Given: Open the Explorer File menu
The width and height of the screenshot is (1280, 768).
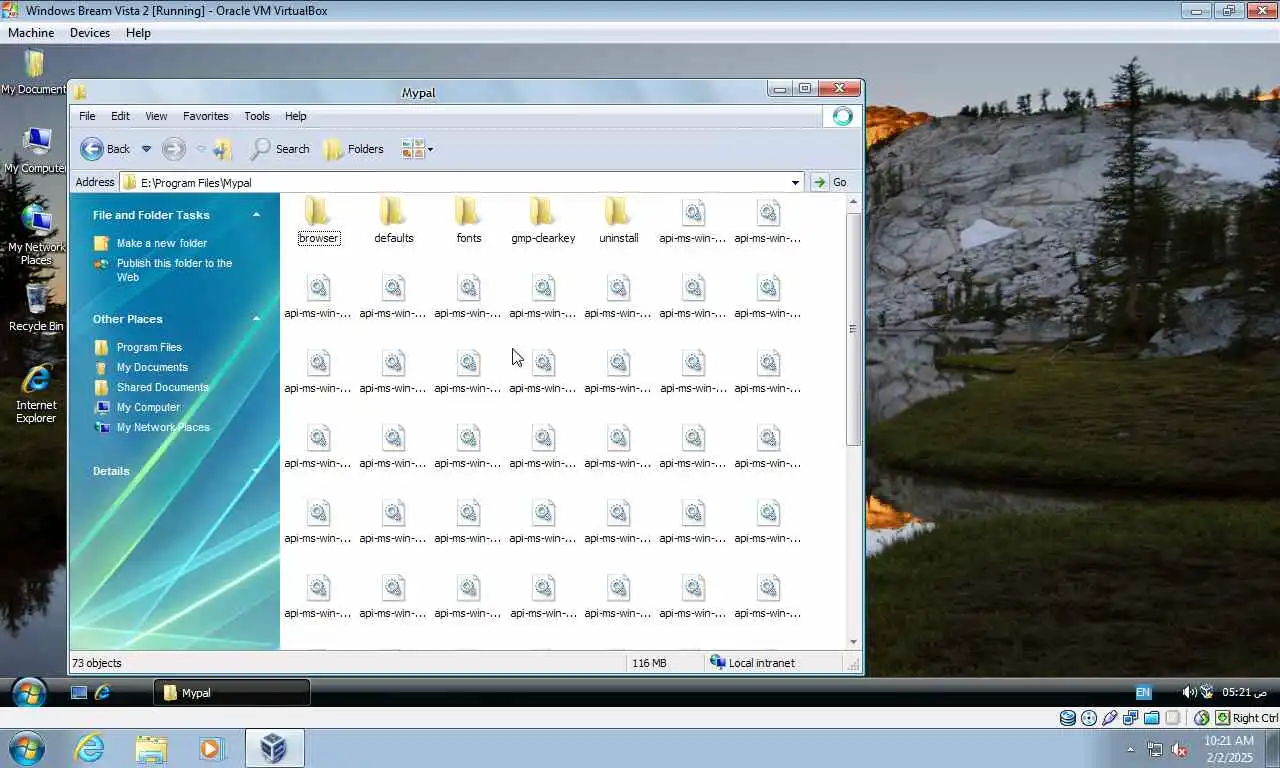Looking at the screenshot, I should (x=87, y=116).
